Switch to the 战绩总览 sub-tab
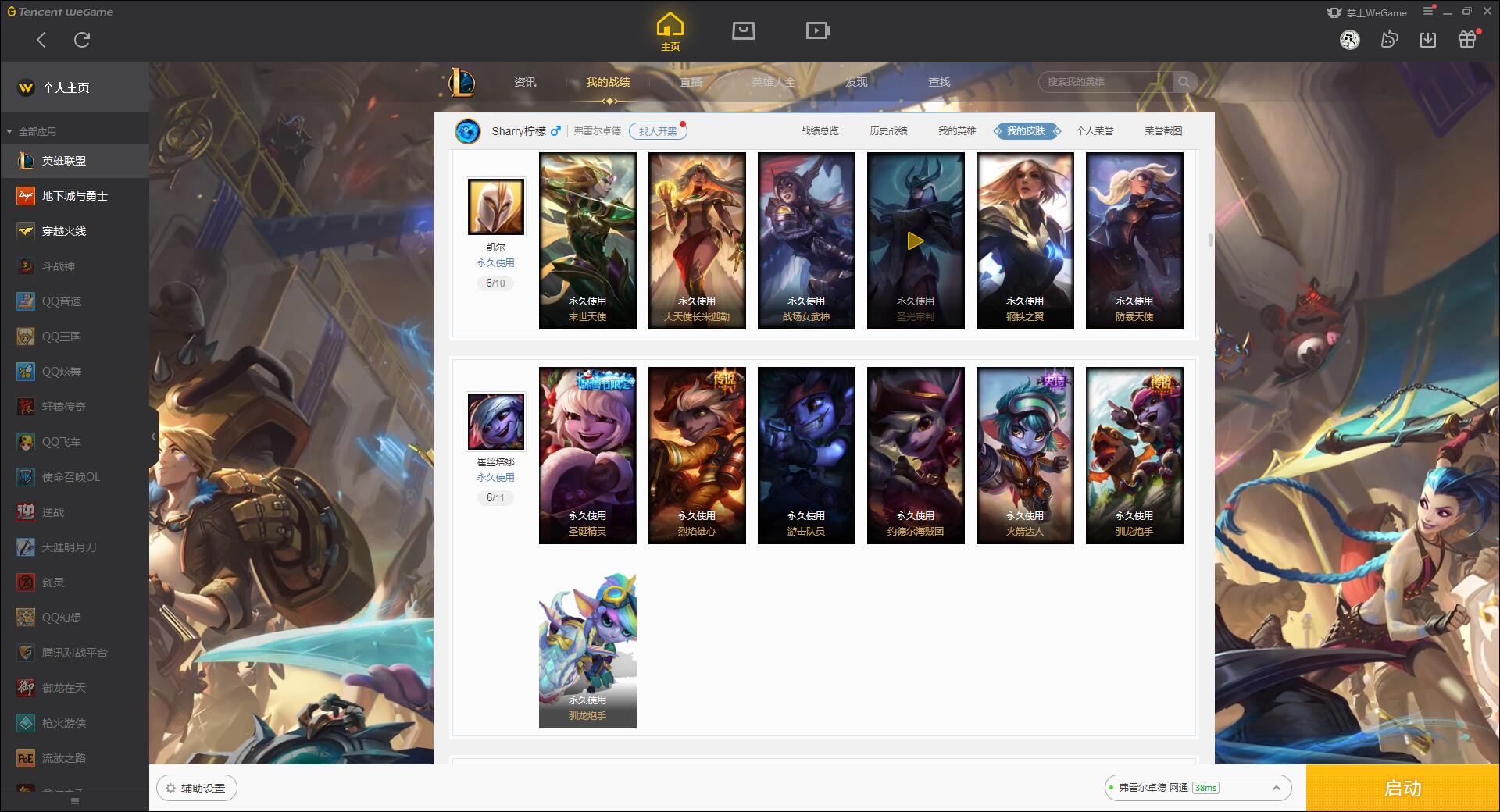The width and height of the screenshot is (1500, 812). [x=820, y=131]
